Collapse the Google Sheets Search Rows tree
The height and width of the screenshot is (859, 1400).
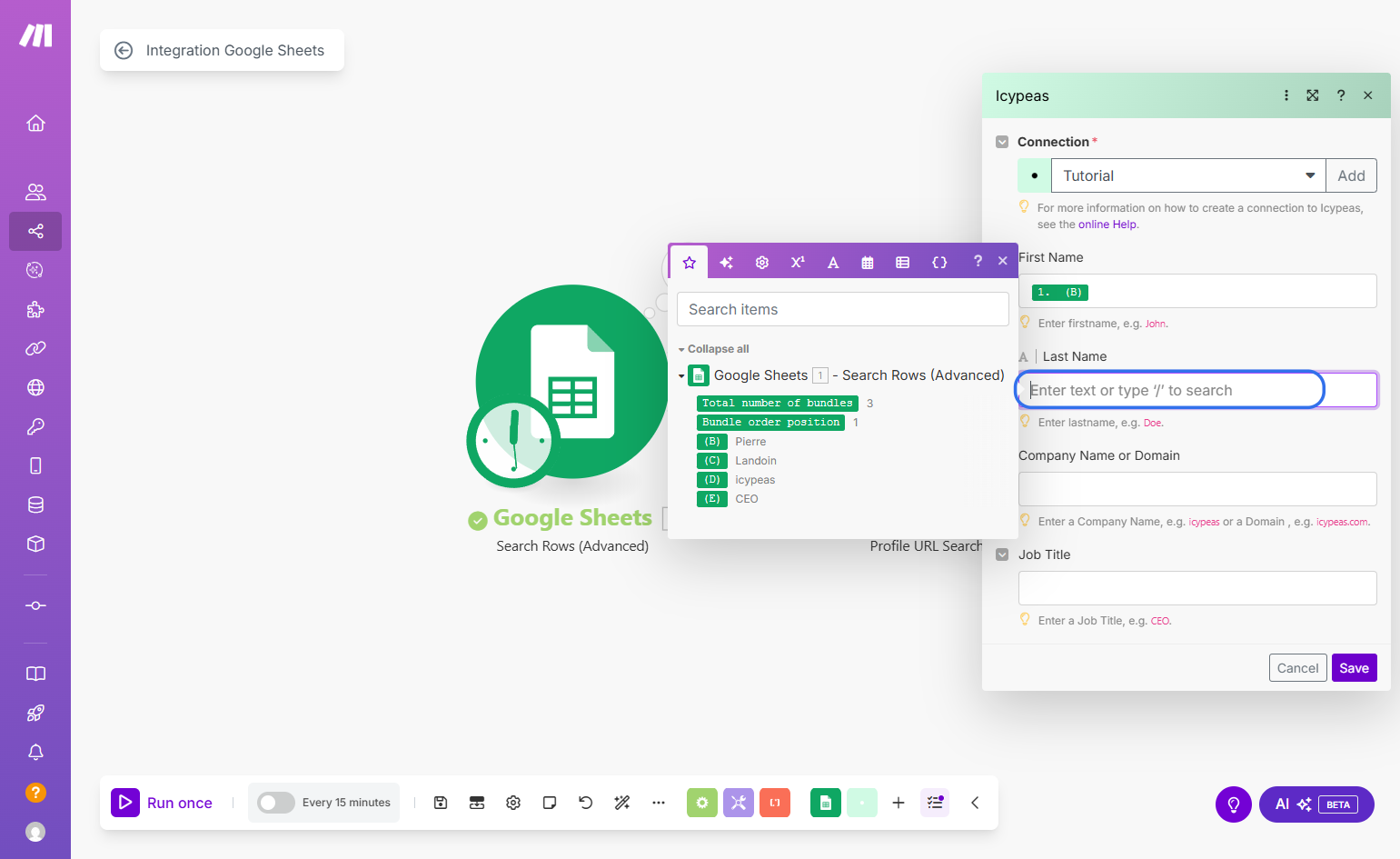click(681, 376)
